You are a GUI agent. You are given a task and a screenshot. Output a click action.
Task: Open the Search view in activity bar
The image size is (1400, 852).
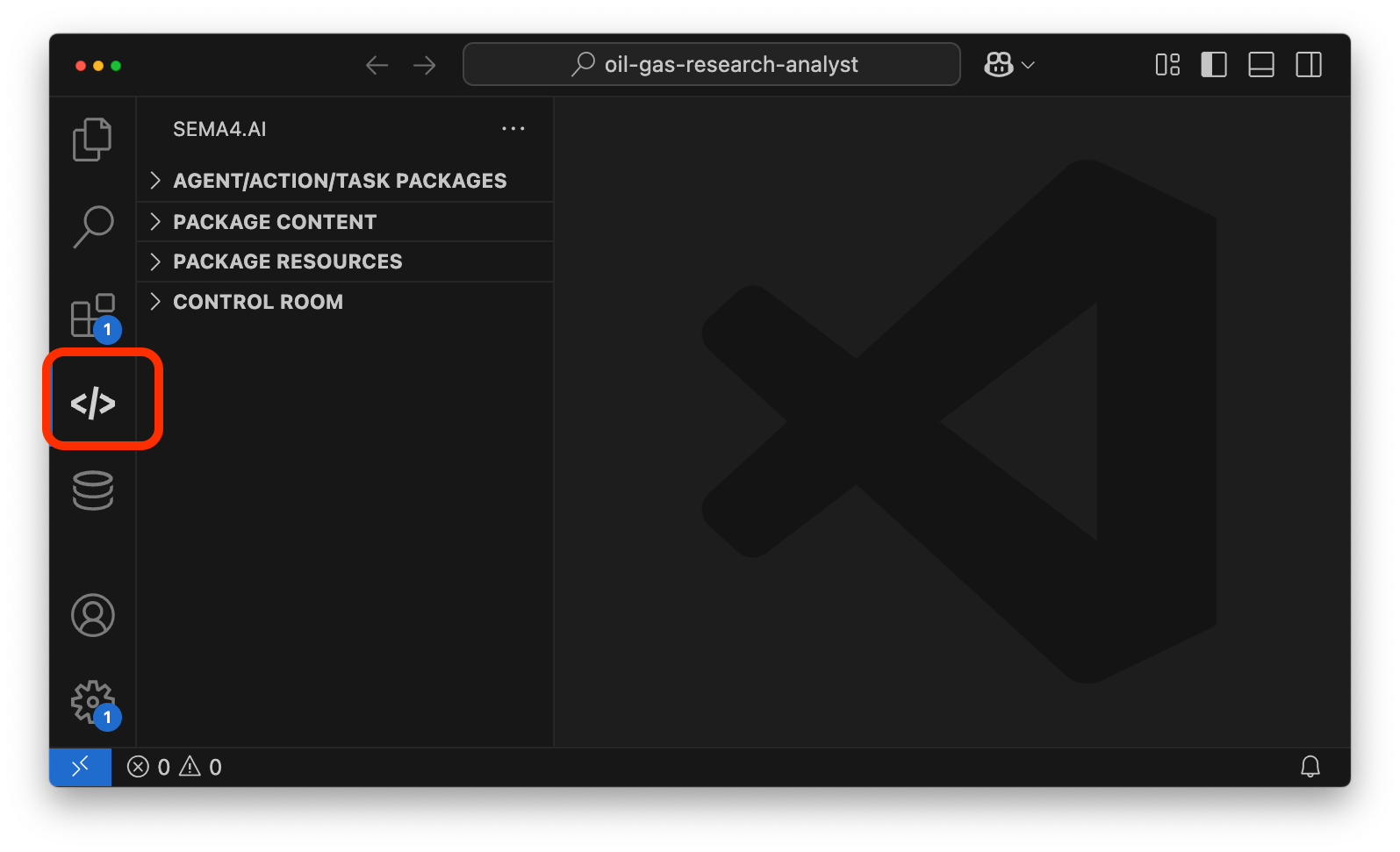[92, 227]
